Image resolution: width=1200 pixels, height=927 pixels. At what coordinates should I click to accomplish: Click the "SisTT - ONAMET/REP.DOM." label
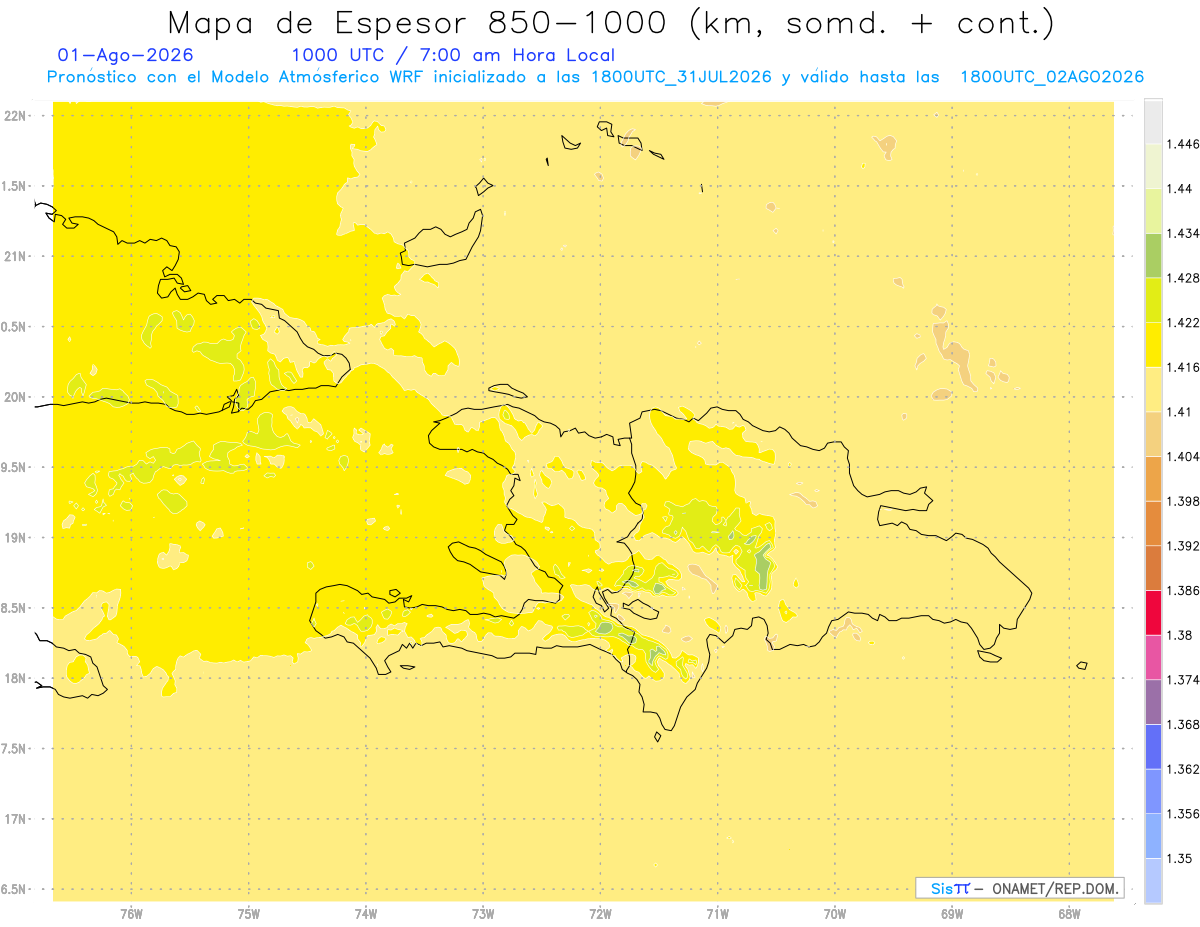(1020, 888)
